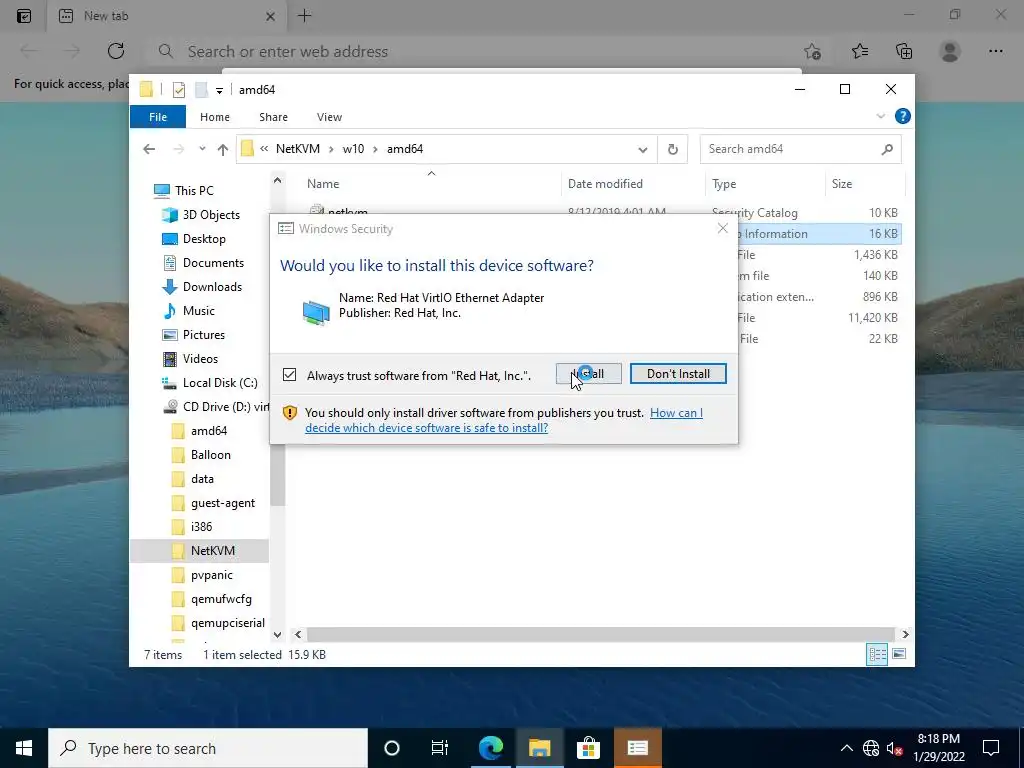Click navigation pane scroll down arrow
Viewport: 1024px width, 768px height.
click(x=278, y=634)
